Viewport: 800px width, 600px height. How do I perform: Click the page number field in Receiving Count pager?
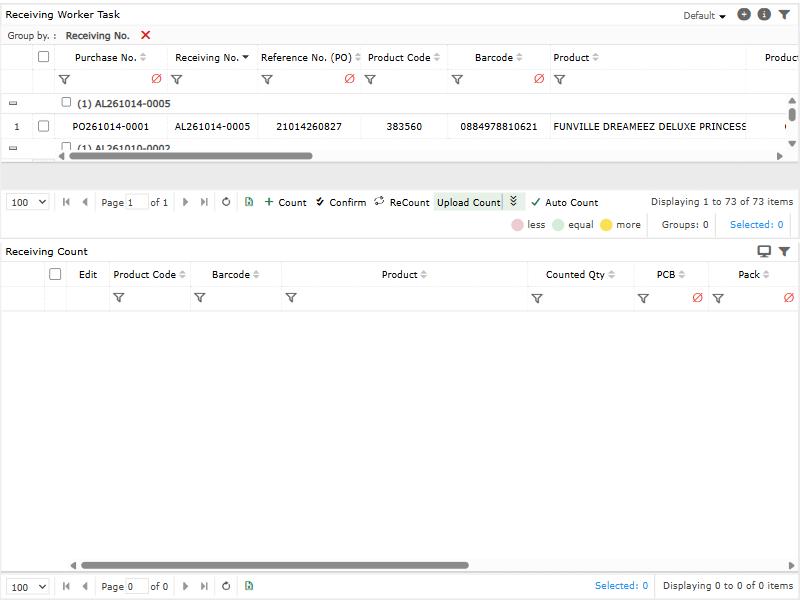[137, 587]
